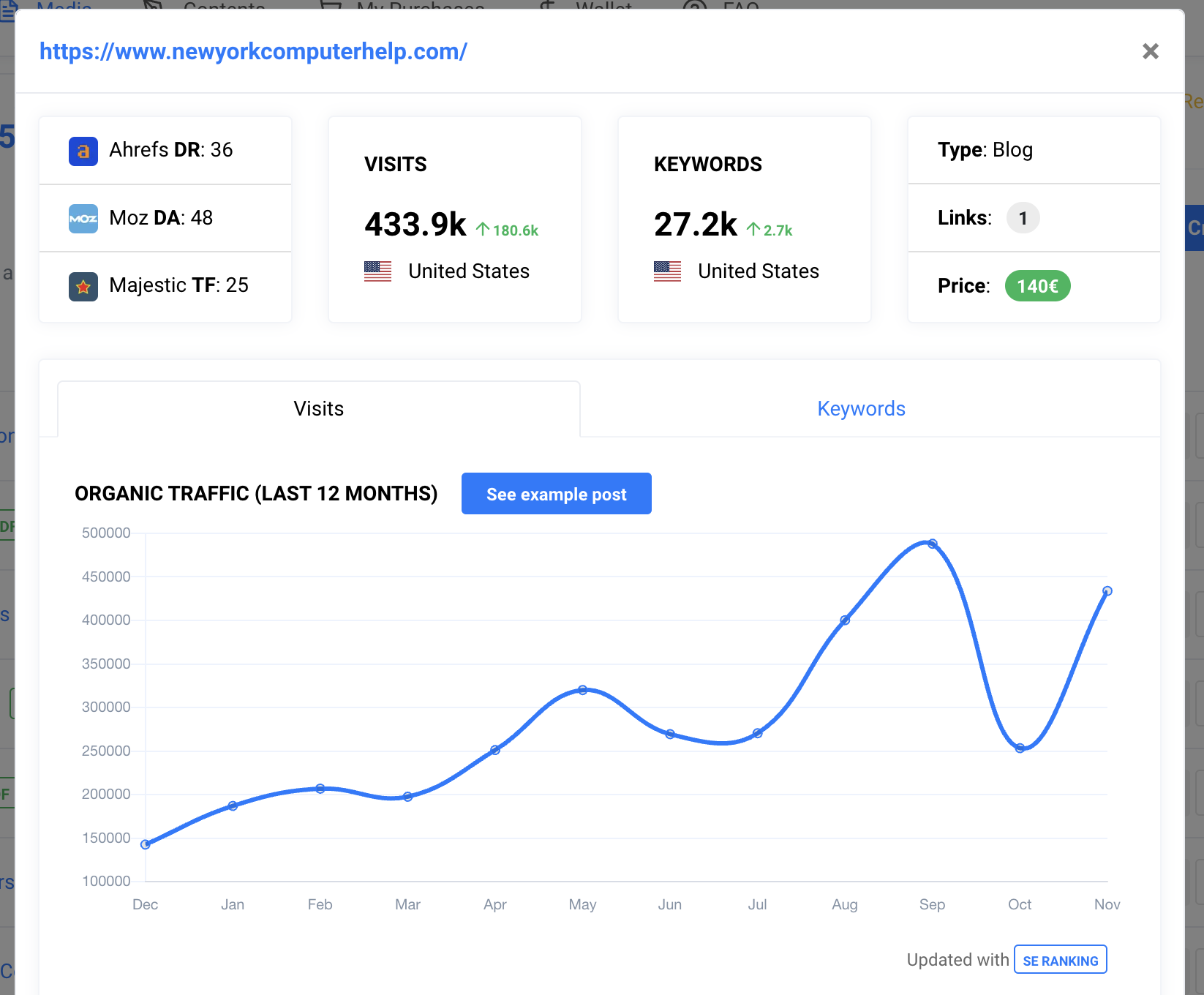Image resolution: width=1204 pixels, height=995 pixels.
Task: Click the Links count badge
Action: coord(1023,218)
